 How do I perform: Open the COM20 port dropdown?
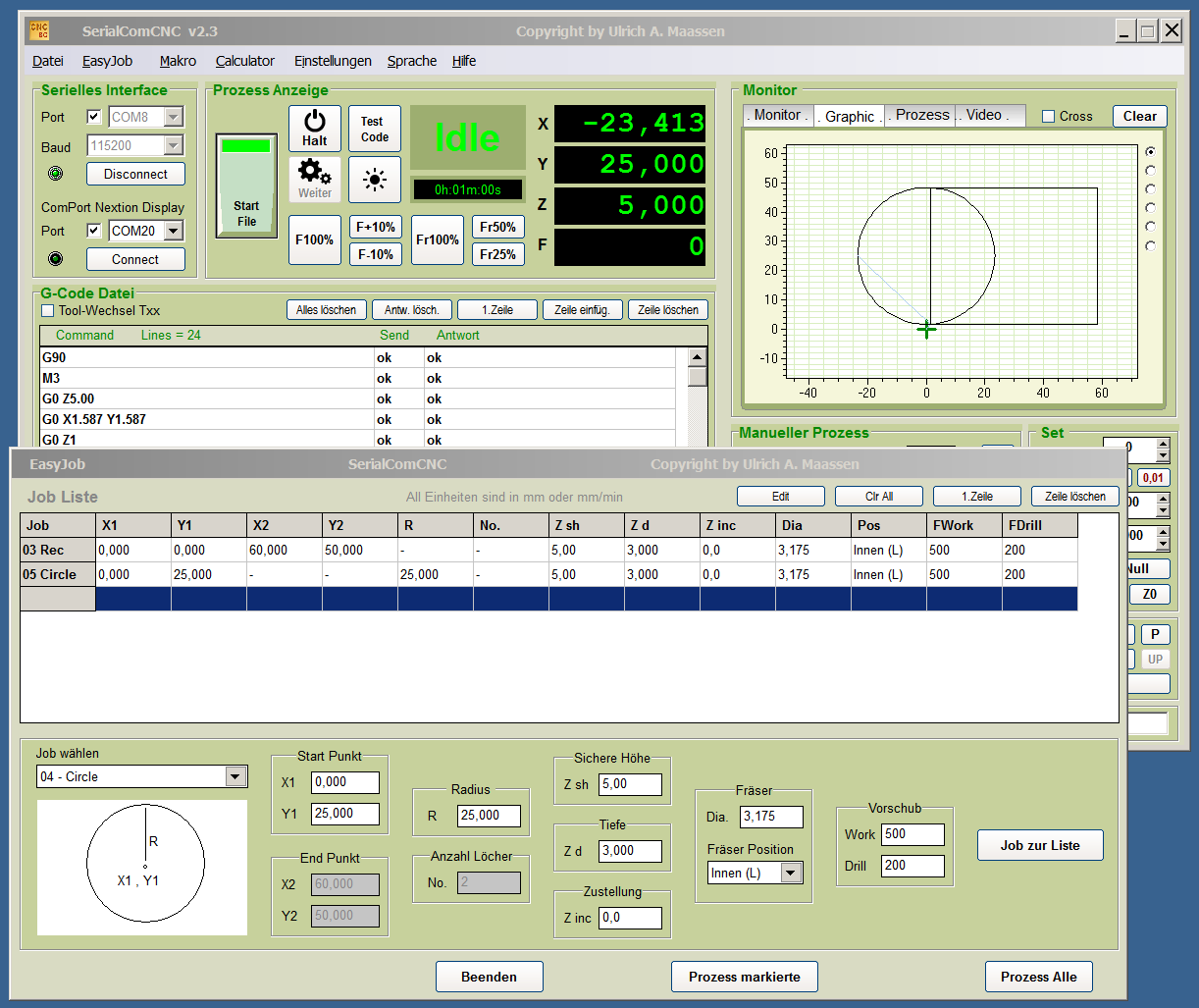(174, 231)
